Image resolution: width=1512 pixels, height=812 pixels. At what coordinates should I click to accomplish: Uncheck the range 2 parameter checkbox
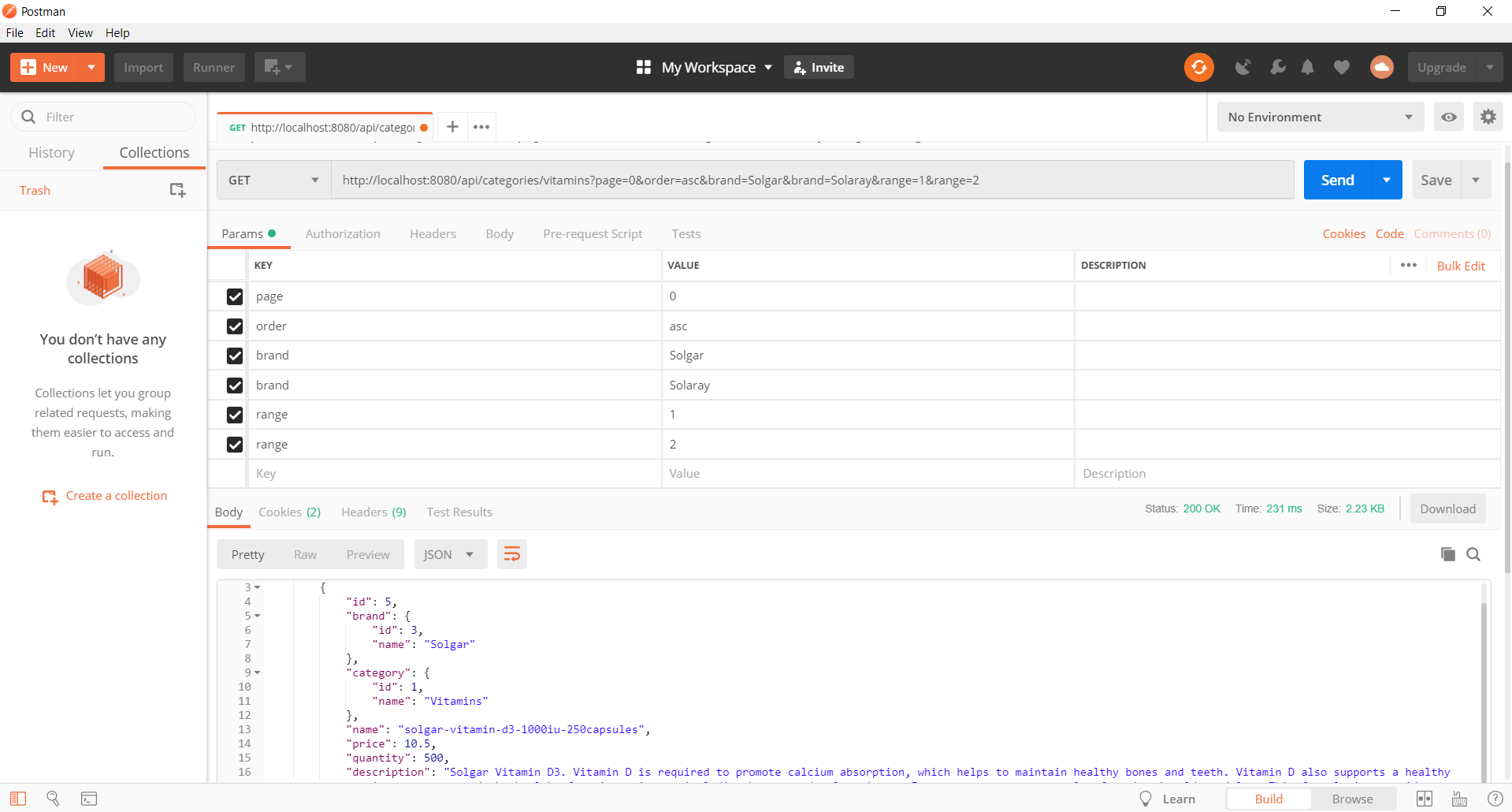point(234,444)
